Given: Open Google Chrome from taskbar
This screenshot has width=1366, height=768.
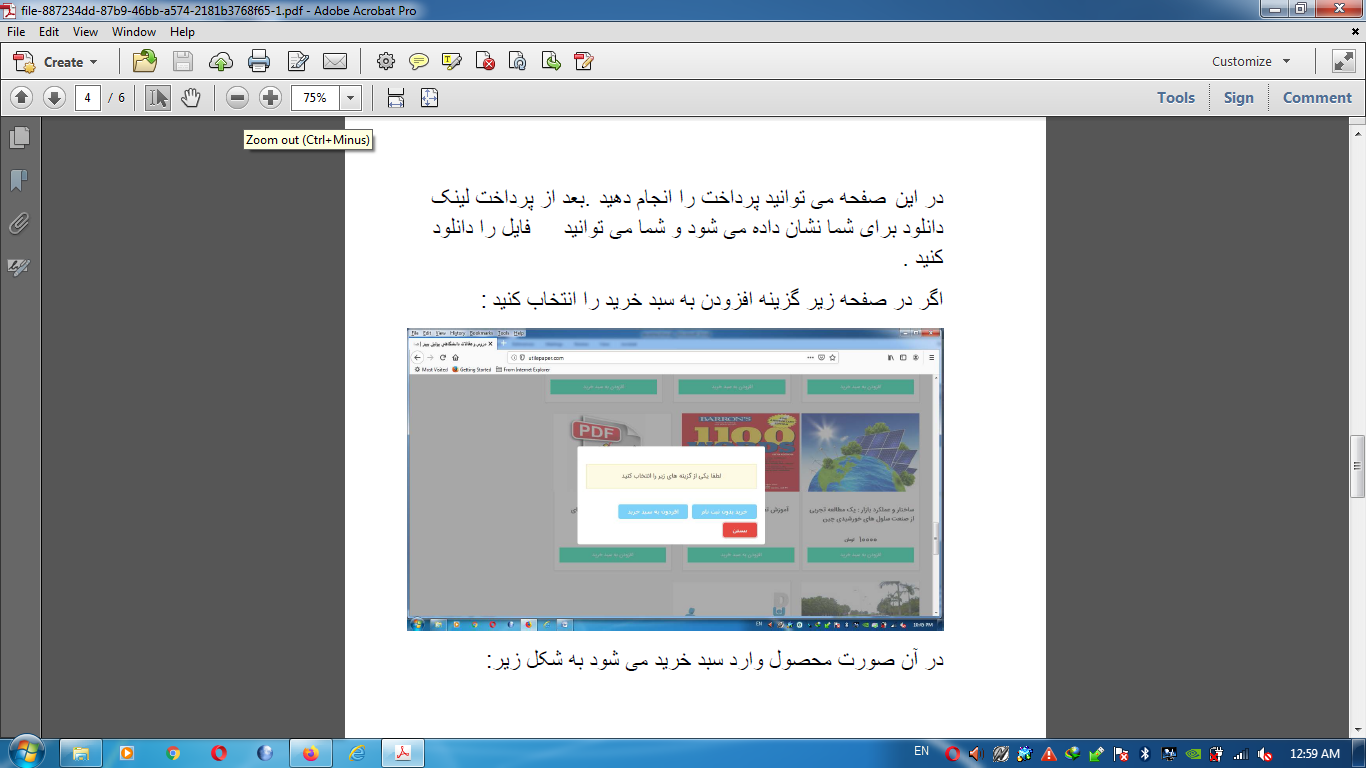Looking at the screenshot, I should point(173,754).
